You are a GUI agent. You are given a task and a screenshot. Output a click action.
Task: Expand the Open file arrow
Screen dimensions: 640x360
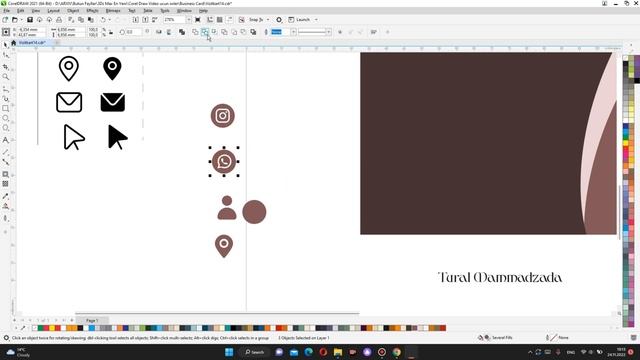tap(21, 20)
